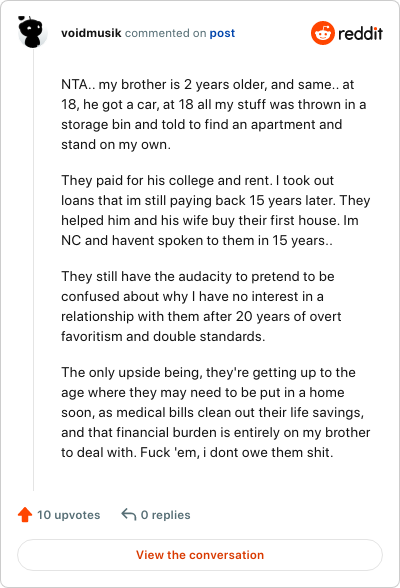
Task: Click the paragraph starting "They still have"
Action: point(201,306)
